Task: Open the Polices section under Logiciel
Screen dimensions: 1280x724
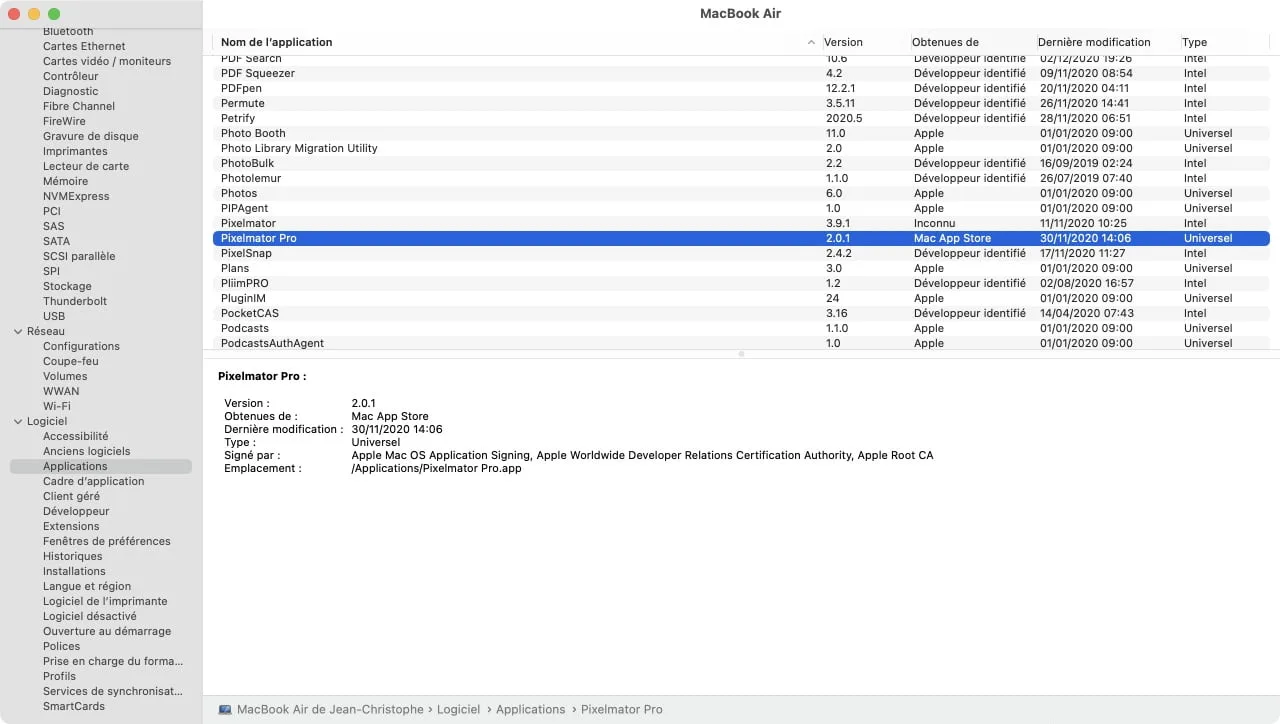Action: point(61,646)
